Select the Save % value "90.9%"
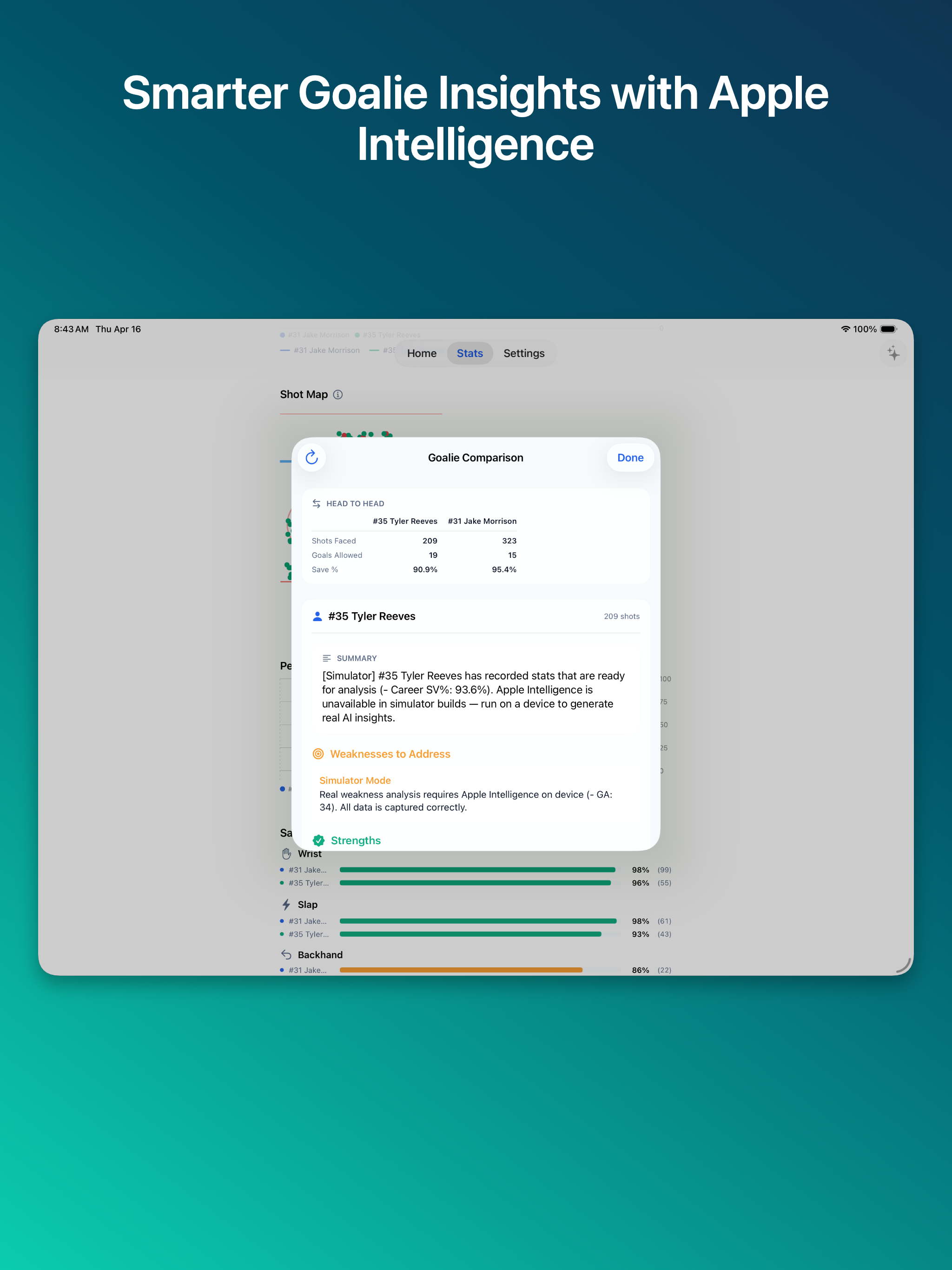 point(425,569)
